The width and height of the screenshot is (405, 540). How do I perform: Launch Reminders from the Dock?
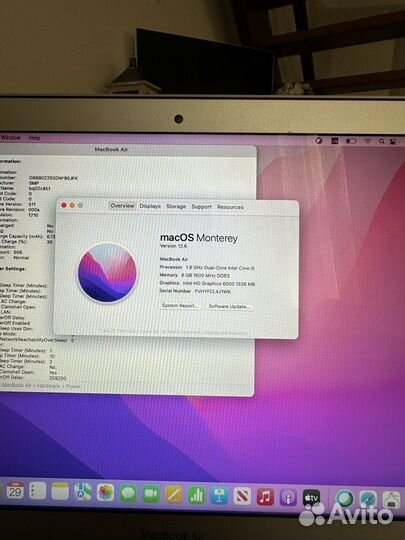point(38,491)
